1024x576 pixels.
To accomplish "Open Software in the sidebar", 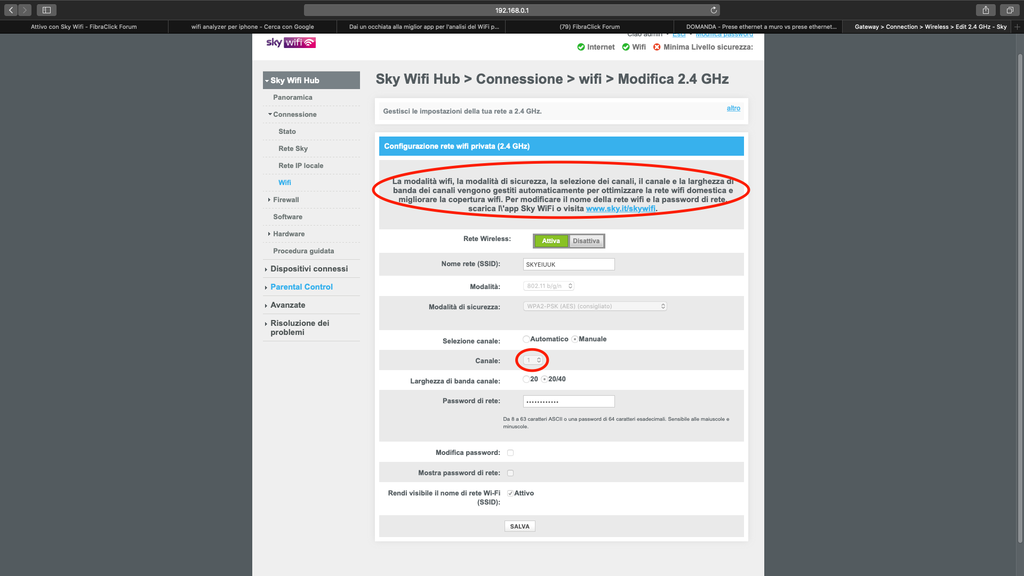I will (x=287, y=216).
